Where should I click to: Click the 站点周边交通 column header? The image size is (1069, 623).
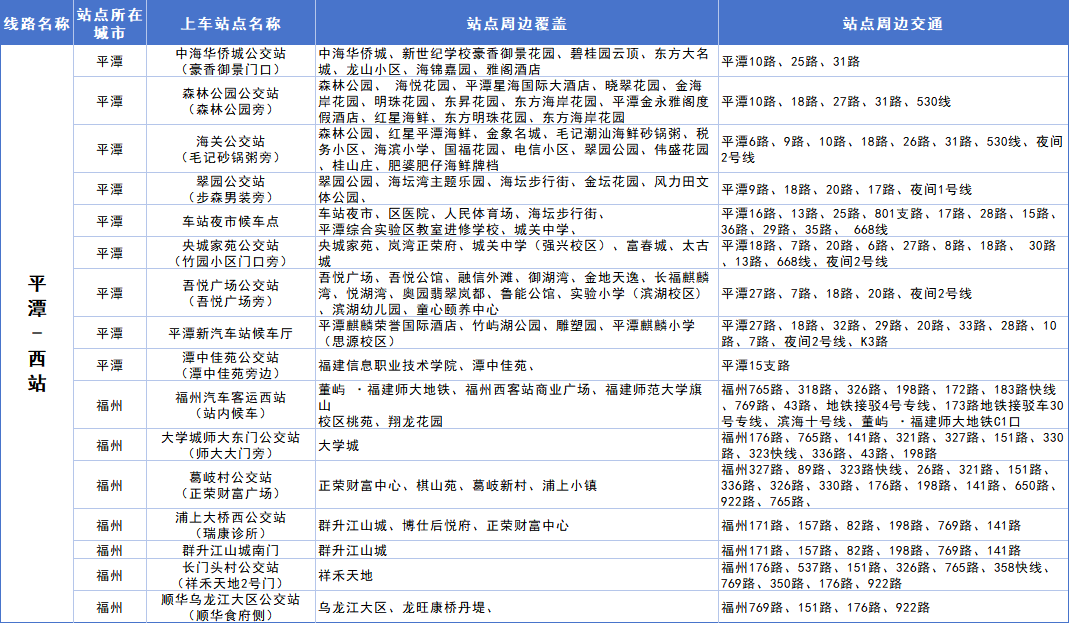pyautogui.click(x=892, y=23)
